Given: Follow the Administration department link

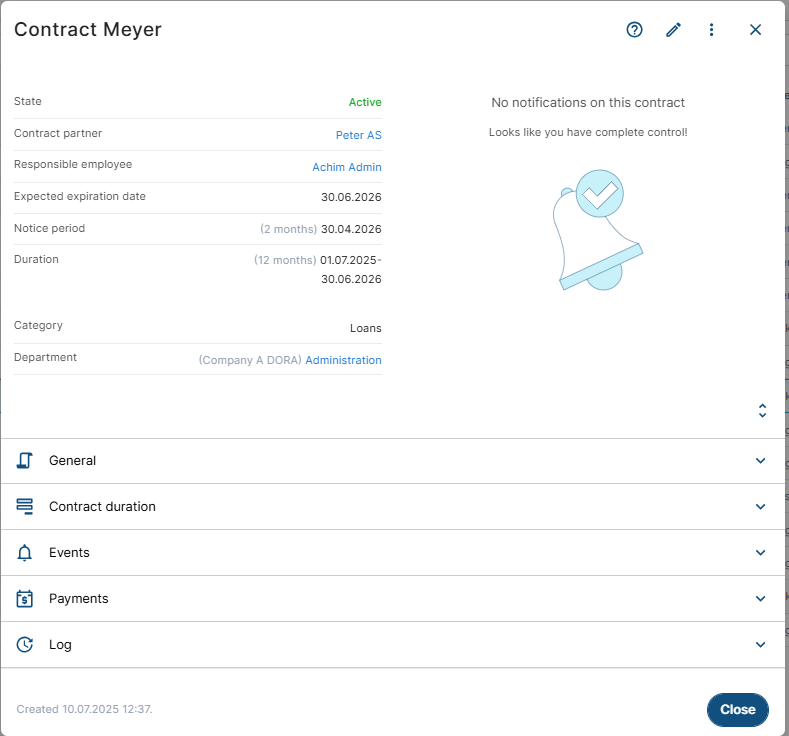Looking at the screenshot, I should pyautogui.click(x=343, y=360).
